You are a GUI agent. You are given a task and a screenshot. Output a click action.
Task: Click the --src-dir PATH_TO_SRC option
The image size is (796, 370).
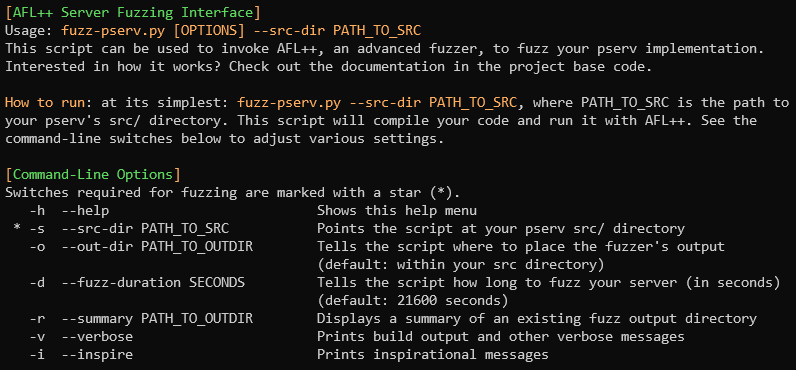[x=149, y=229]
